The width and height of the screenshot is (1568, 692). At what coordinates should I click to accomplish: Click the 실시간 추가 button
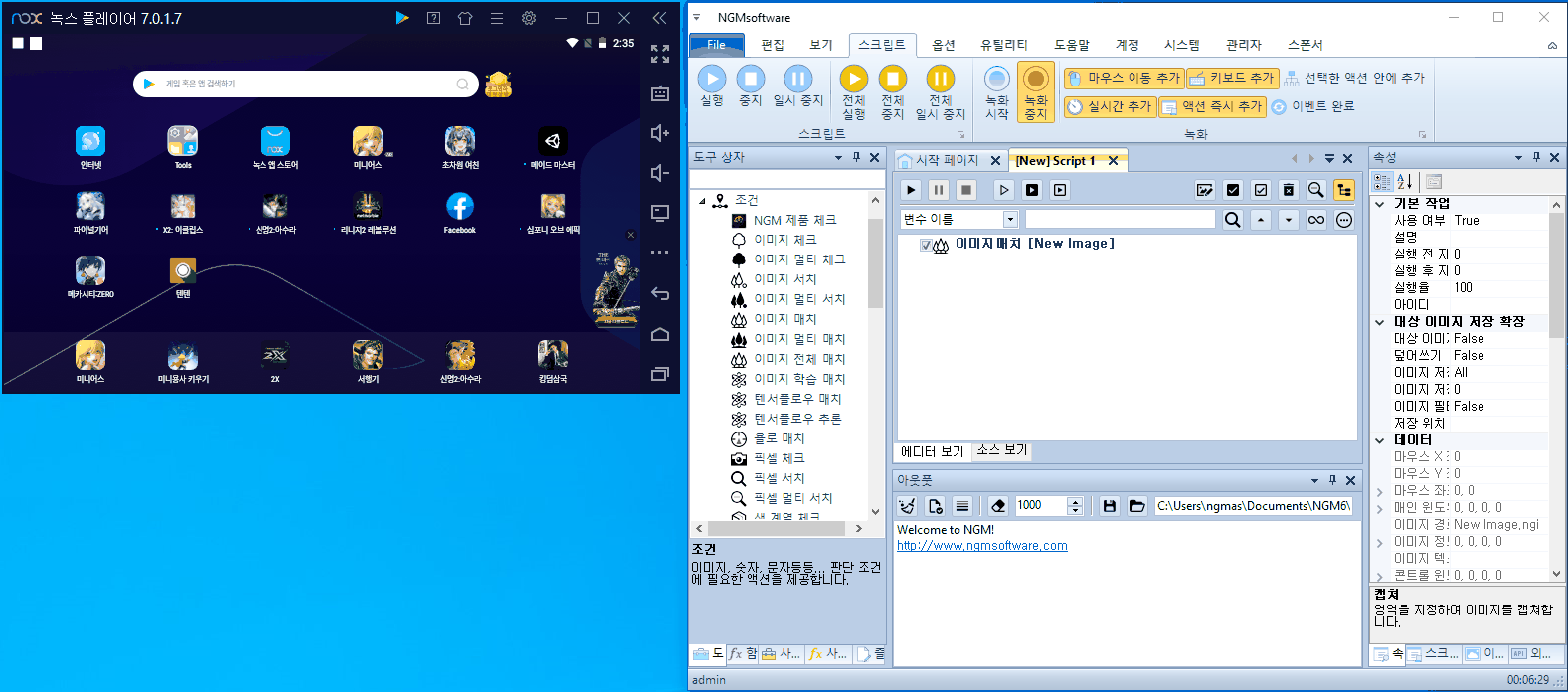1110,106
